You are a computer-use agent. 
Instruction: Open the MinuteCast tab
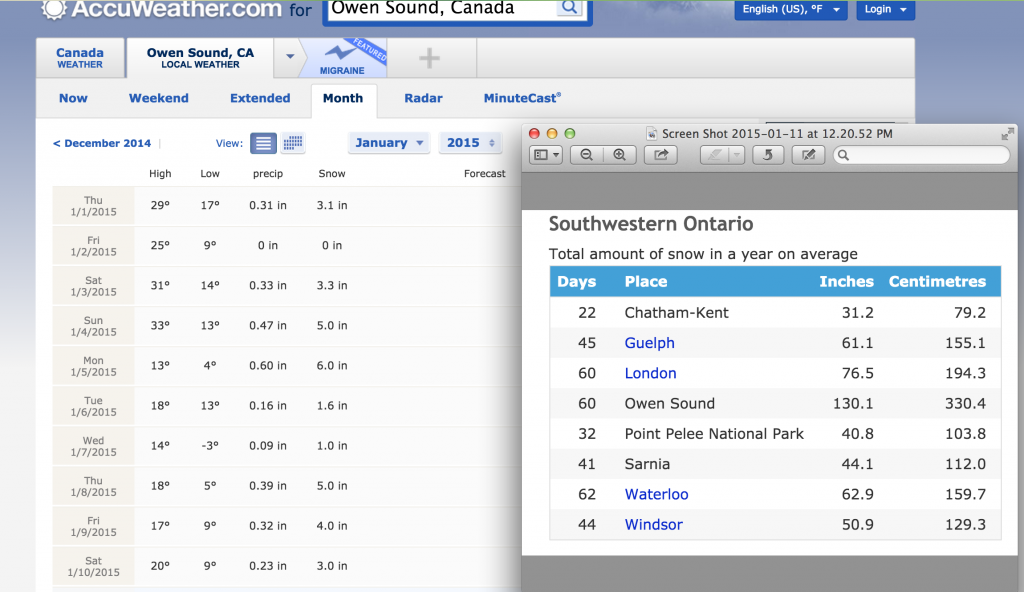tap(522, 98)
